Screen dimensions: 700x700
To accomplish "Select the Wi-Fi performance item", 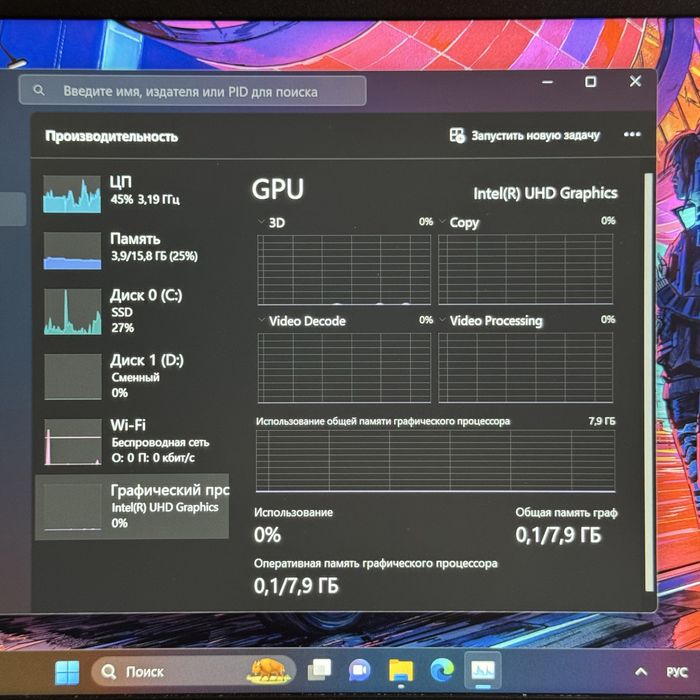I will 132,441.
